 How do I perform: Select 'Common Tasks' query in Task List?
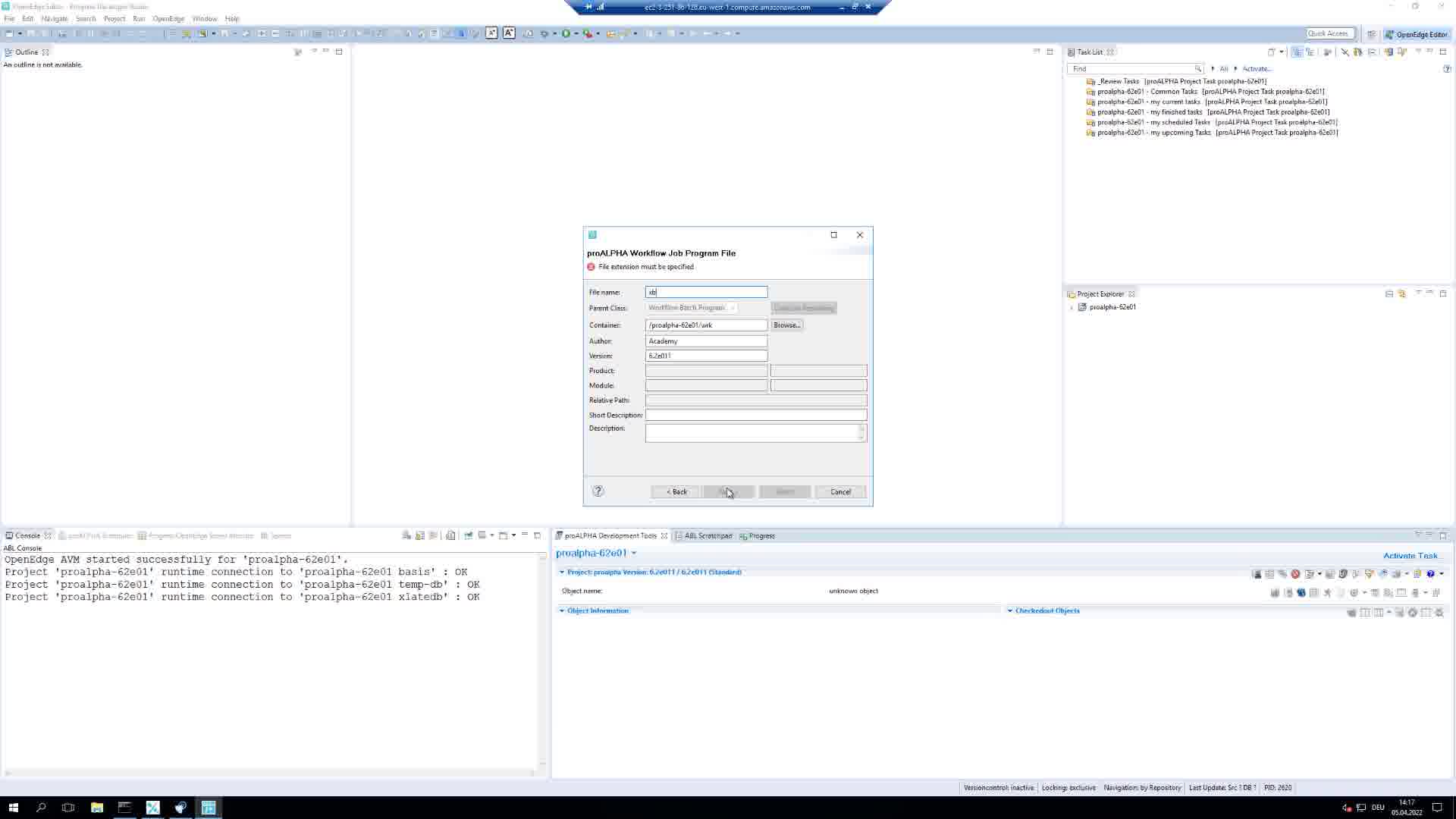click(1205, 92)
